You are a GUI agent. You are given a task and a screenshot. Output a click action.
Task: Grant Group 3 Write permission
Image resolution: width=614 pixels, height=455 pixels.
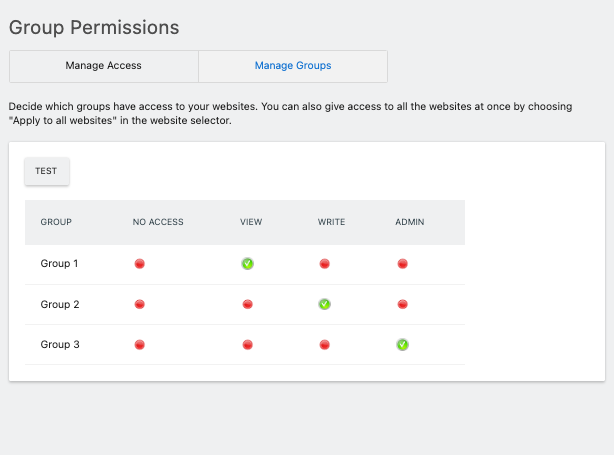[325, 345]
